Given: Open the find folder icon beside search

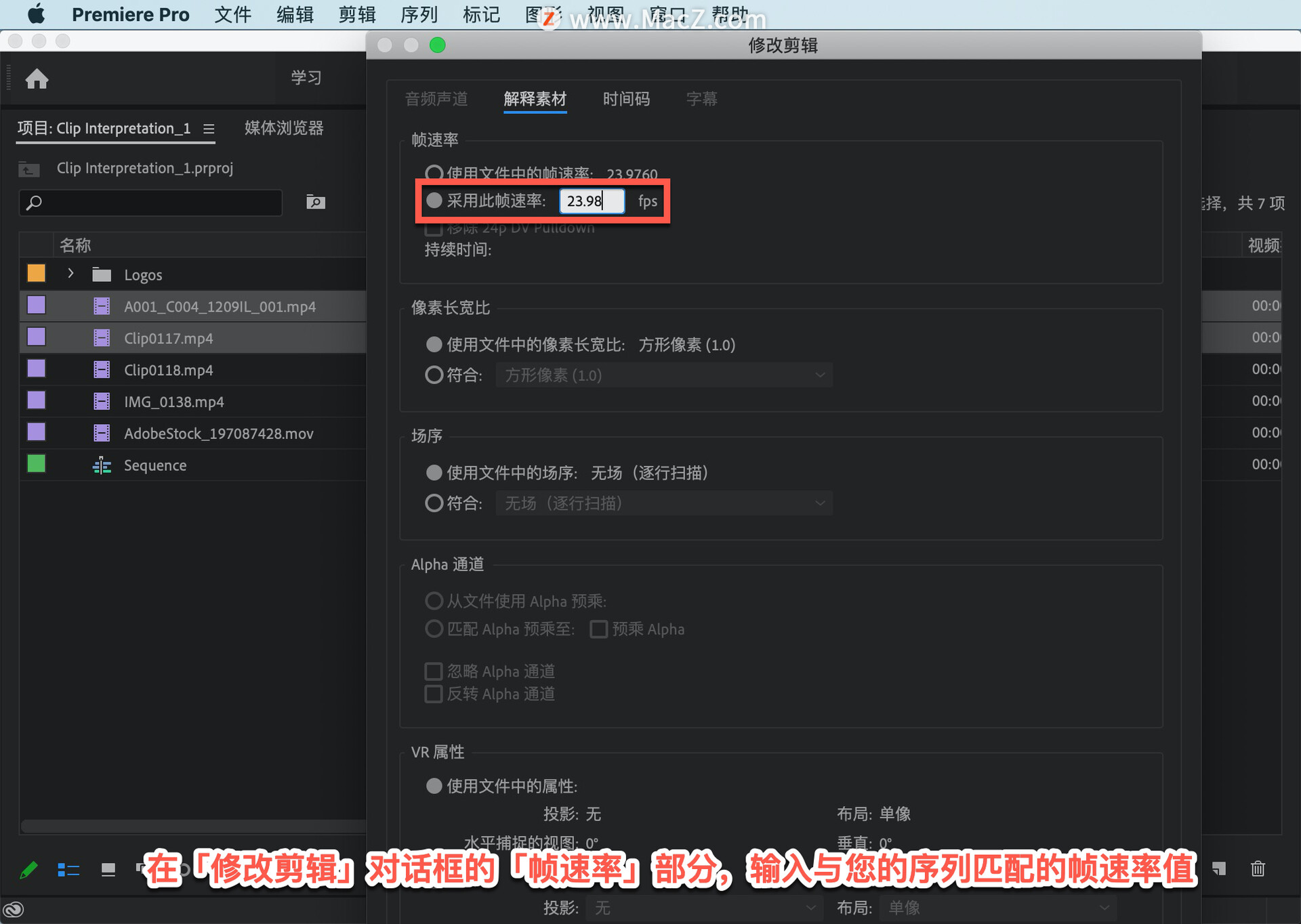Looking at the screenshot, I should tap(316, 202).
